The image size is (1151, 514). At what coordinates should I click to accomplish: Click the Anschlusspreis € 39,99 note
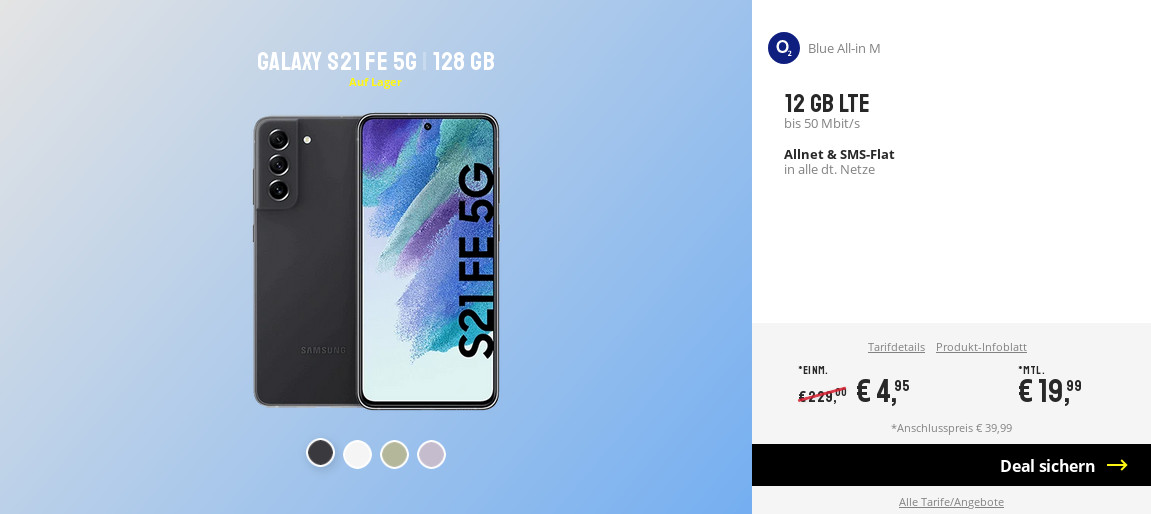point(951,428)
